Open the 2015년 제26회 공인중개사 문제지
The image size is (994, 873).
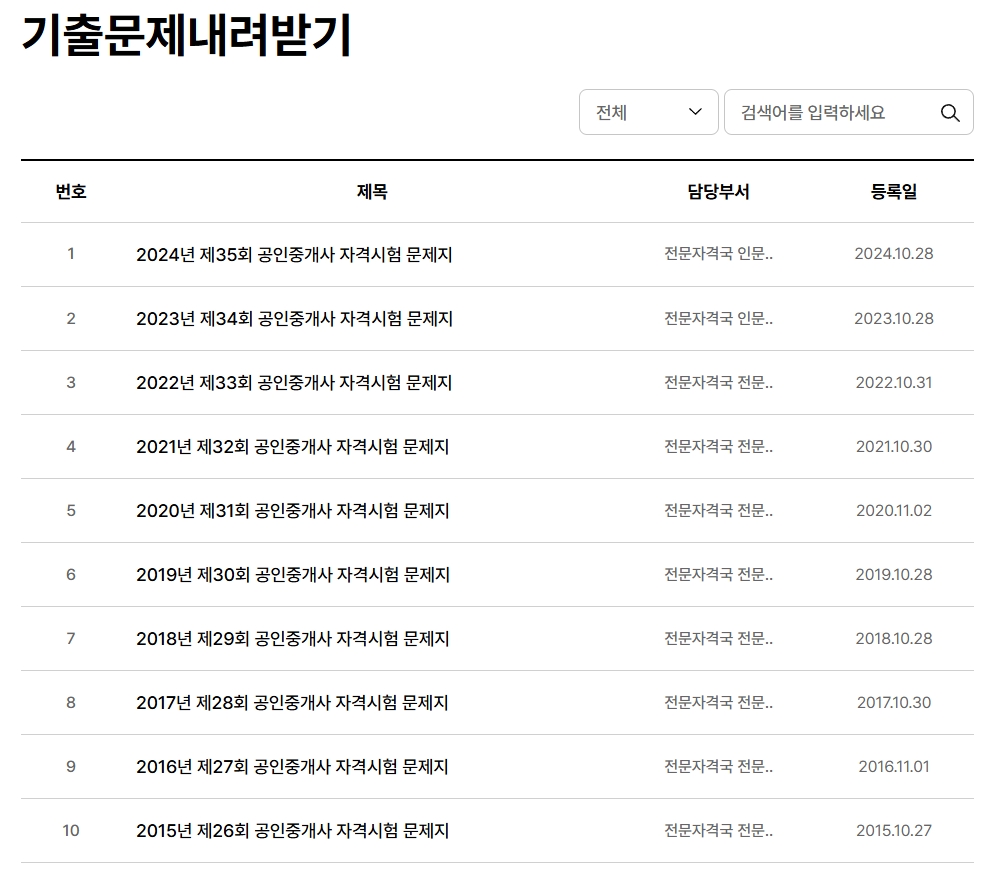[x=294, y=830]
